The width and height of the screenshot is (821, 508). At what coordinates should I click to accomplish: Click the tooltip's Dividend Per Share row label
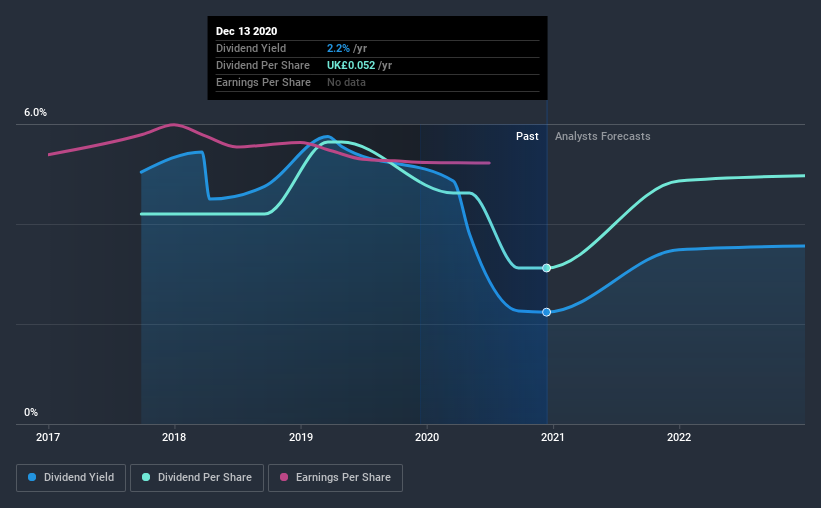tap(263, 65)
